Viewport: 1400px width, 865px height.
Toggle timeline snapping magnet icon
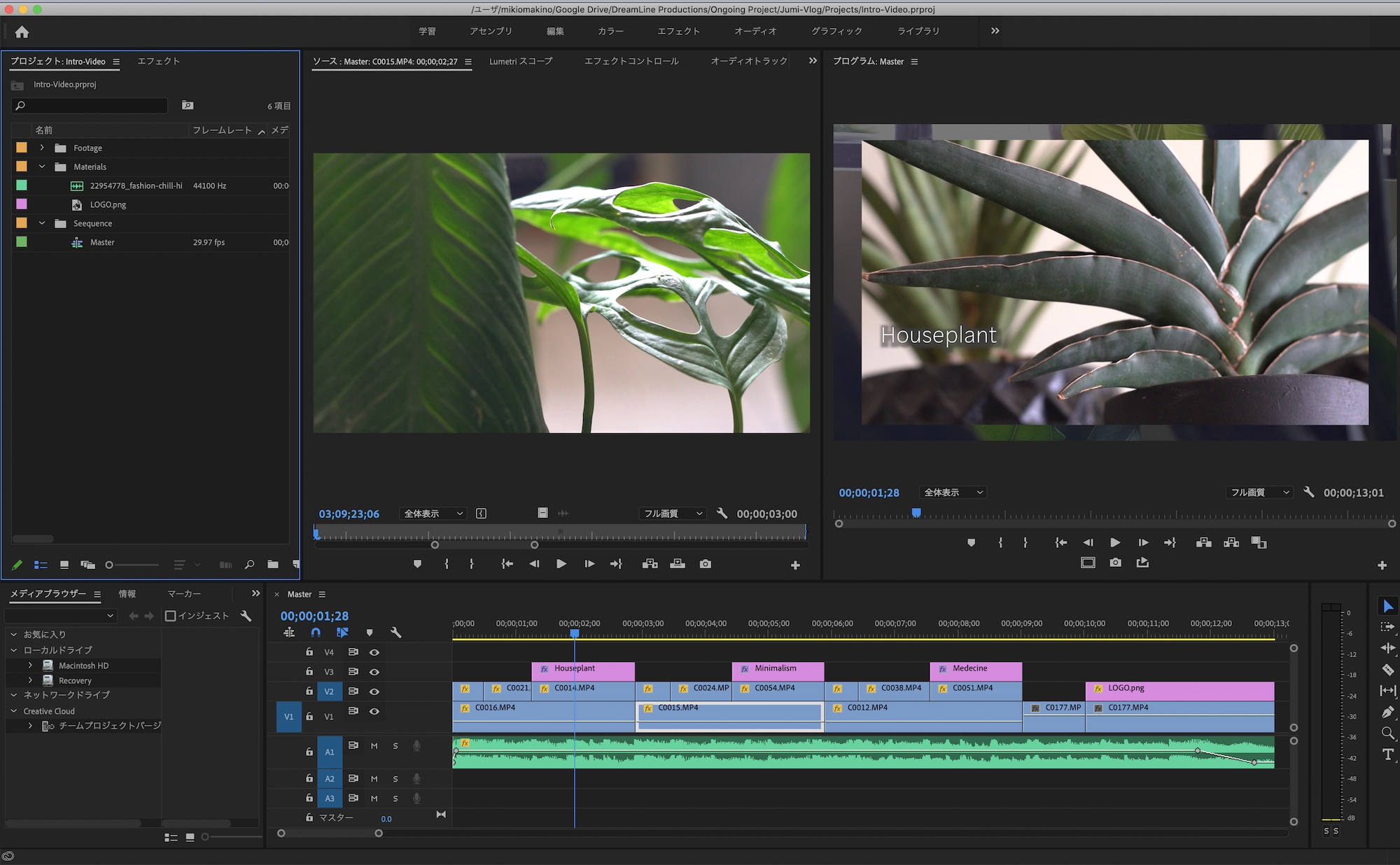pyautogui.click(x=316, y=633)
